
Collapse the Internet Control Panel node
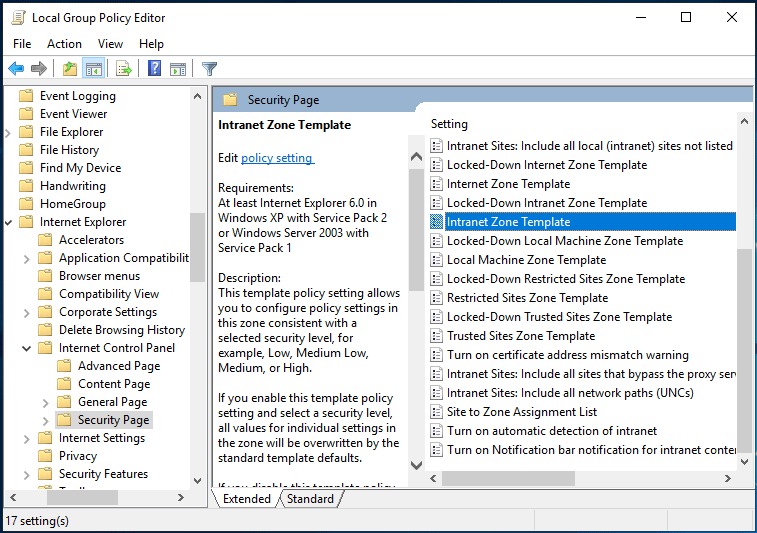click(x=27, y=348)
